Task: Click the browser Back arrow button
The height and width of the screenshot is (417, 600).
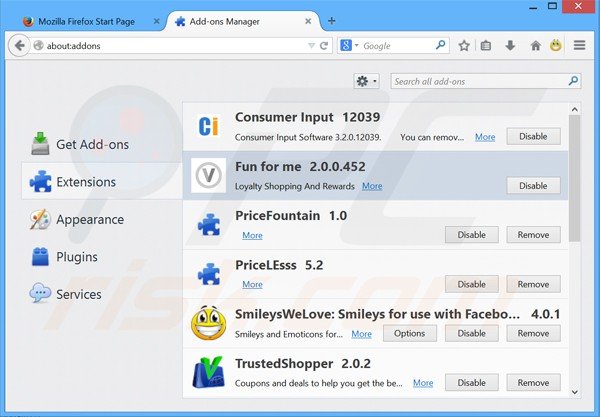Action: click(x=19, y=46)
